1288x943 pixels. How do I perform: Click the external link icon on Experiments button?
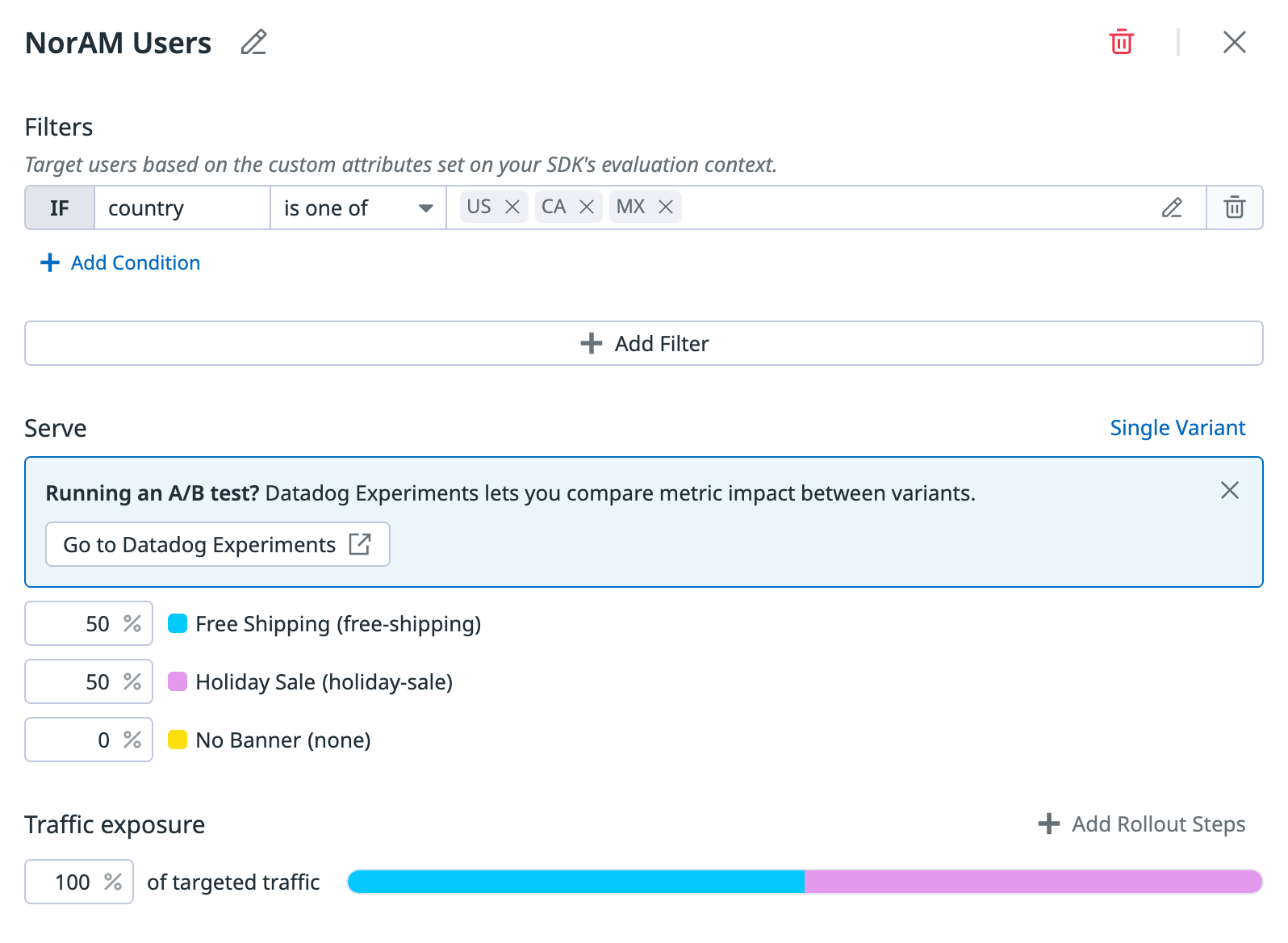pos(360,544)
